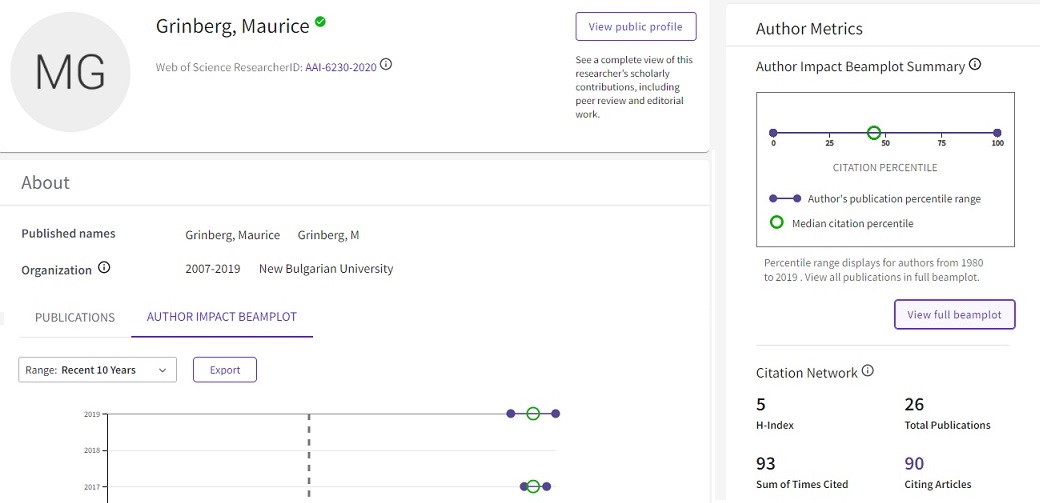Viewport: 1040px width, 503px height.
Task: Open the ResearcherID AAI-6230-2020 link
Action: 341,66
